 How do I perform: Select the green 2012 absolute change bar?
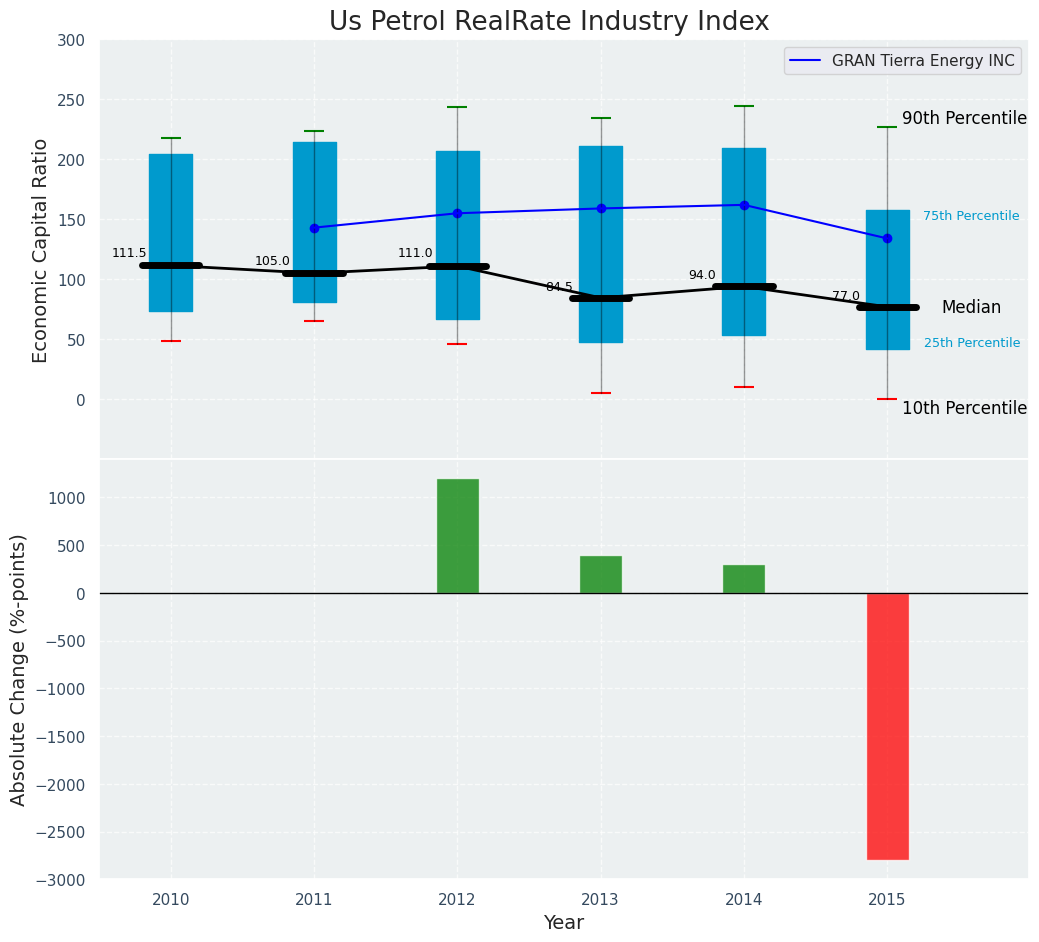(457, 536)
